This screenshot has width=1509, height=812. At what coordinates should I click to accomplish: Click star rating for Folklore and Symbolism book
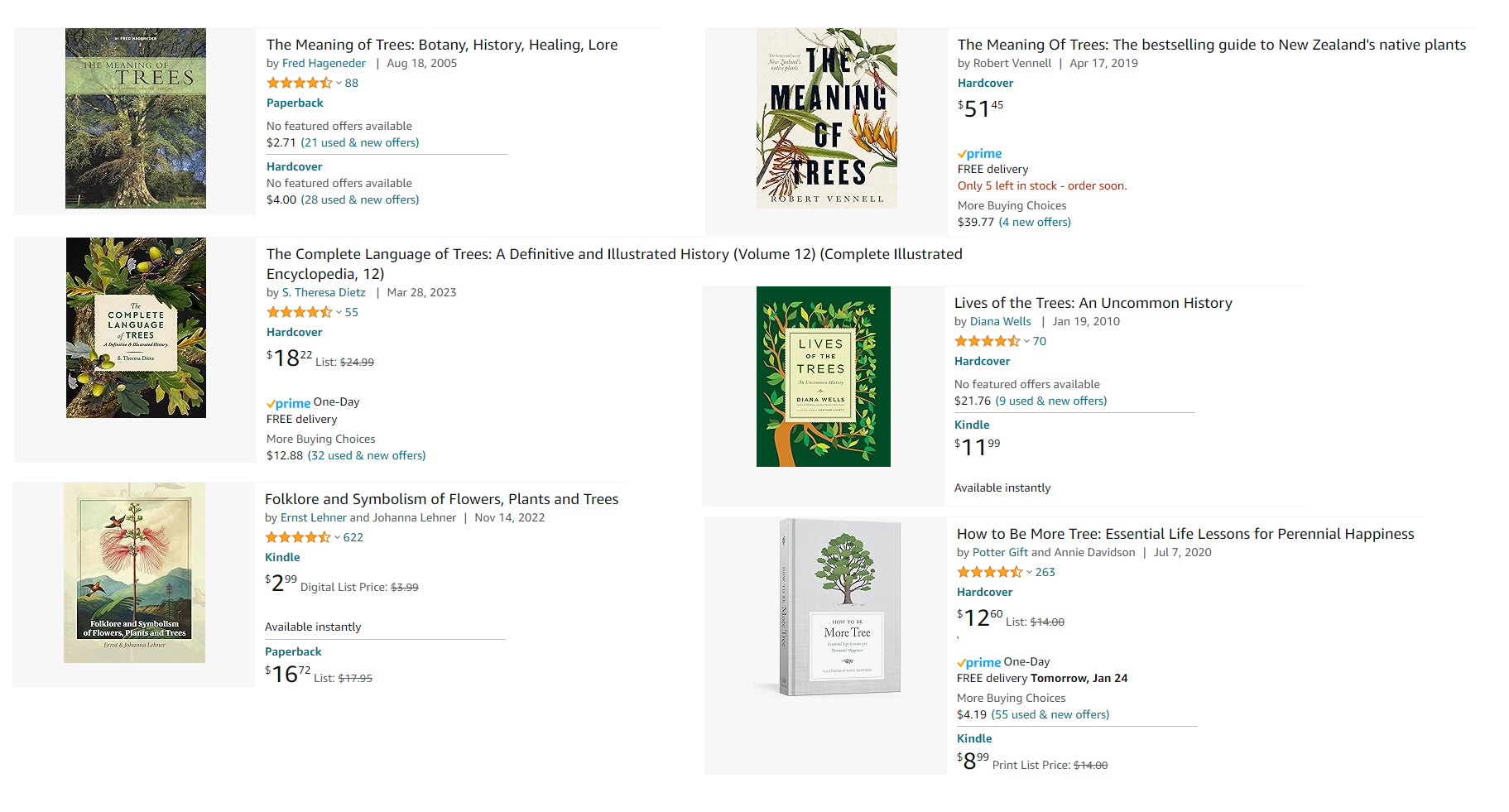pyautogui.click(x=297, y=537)
